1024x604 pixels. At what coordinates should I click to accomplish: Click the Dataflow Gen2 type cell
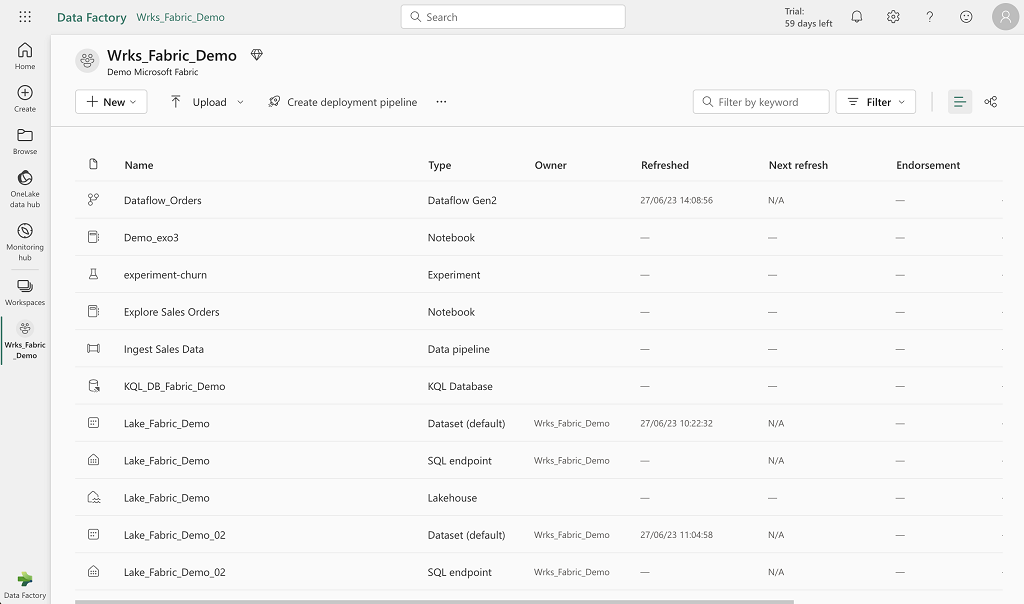(x=462, y=200)
